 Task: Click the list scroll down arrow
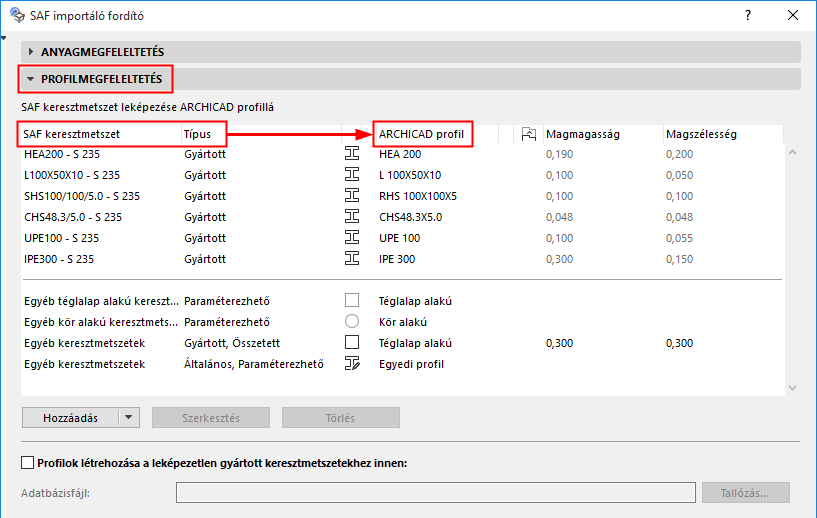pyautogui.click(x=793, y=388)
